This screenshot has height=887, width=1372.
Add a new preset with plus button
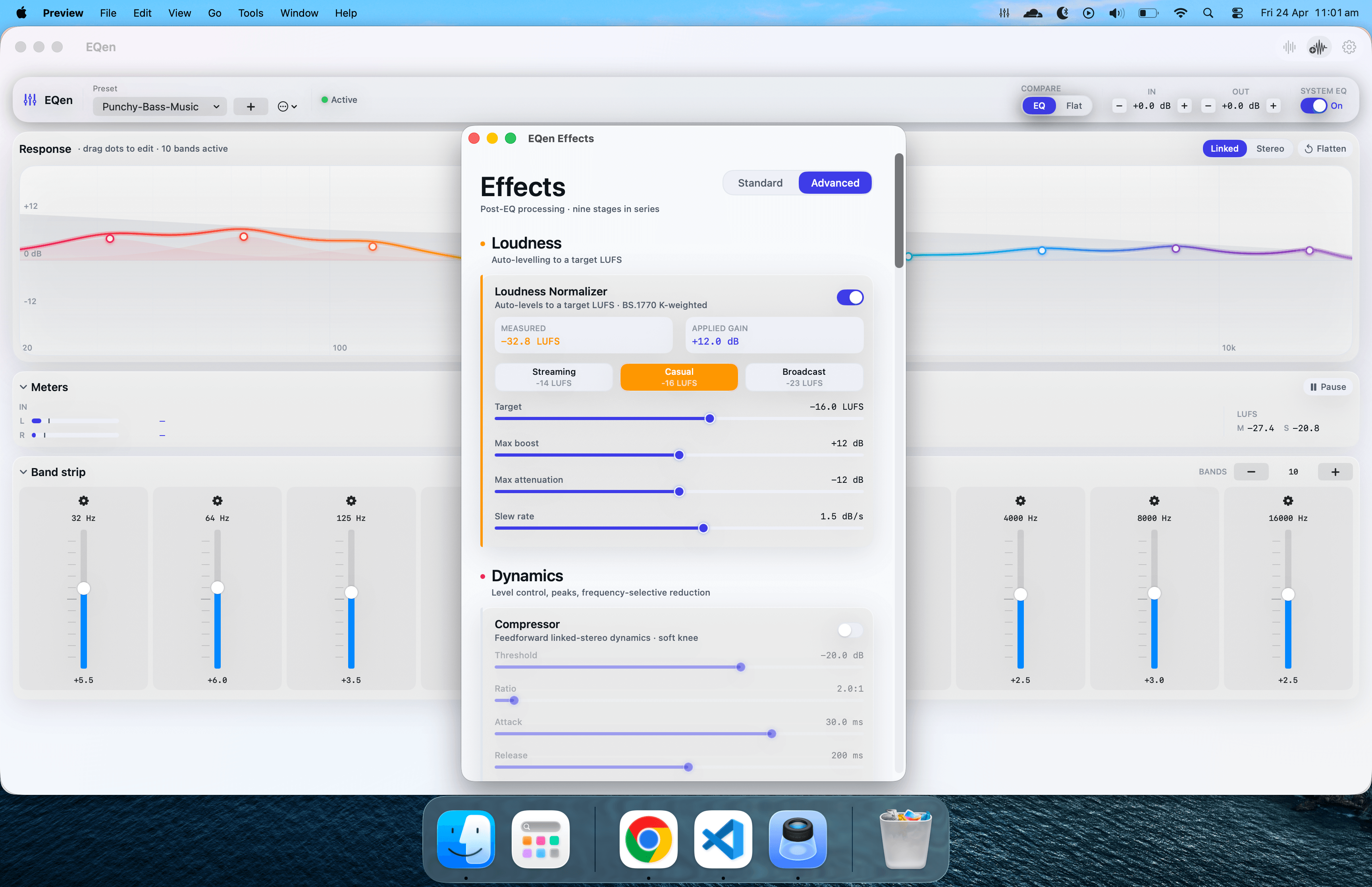pos(251,106)
